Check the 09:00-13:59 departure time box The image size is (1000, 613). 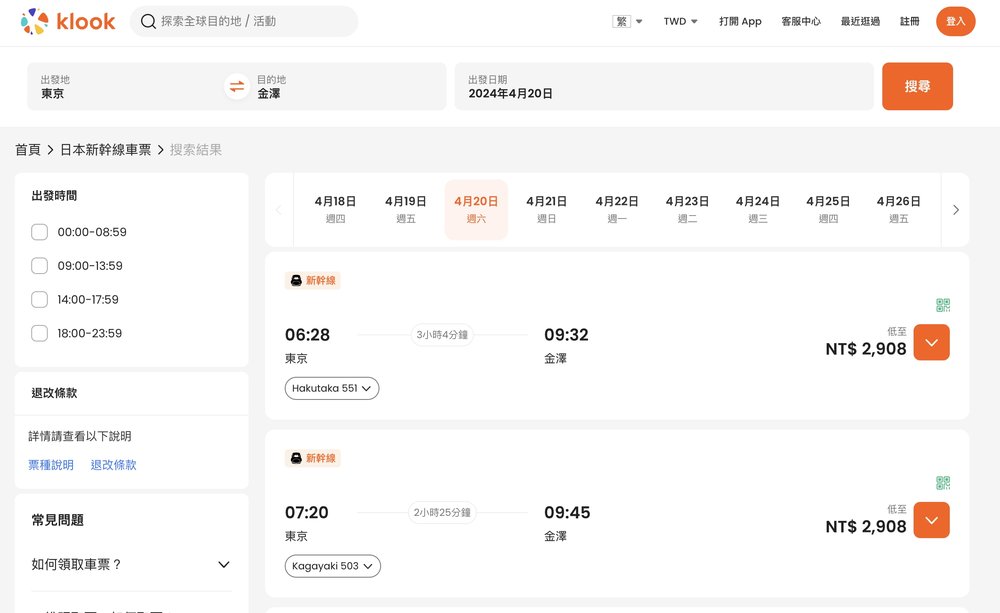[x=40, y=266]
